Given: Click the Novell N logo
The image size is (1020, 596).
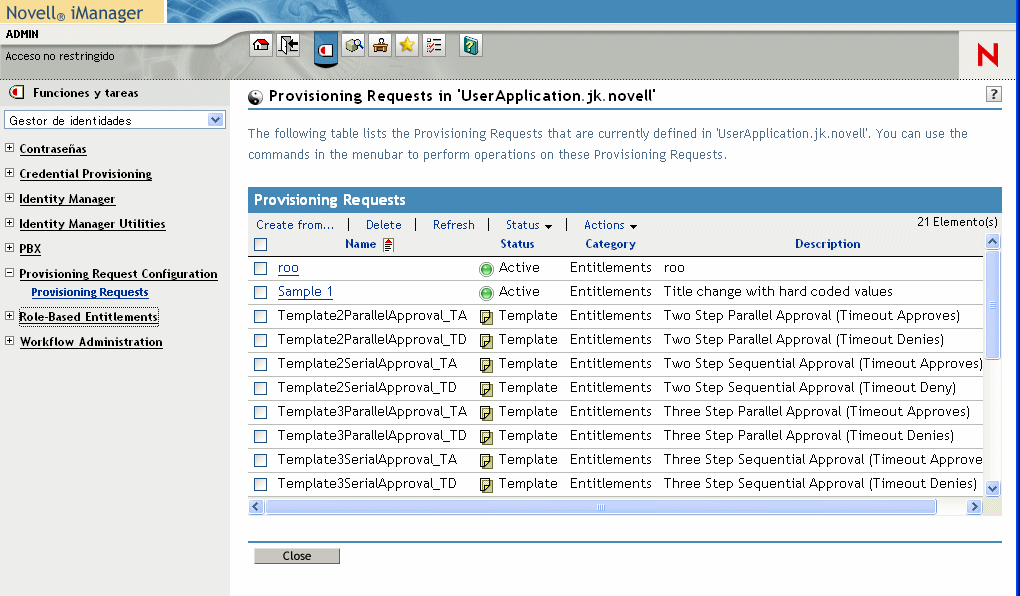Looking at the screenshot, I should coord(987,55).
